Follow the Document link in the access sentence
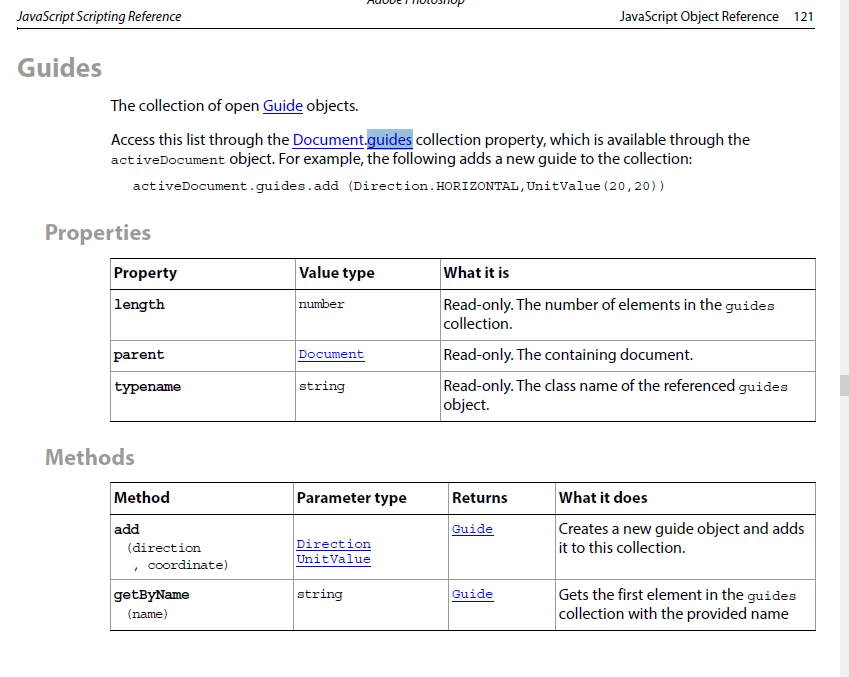 (328, 140)
